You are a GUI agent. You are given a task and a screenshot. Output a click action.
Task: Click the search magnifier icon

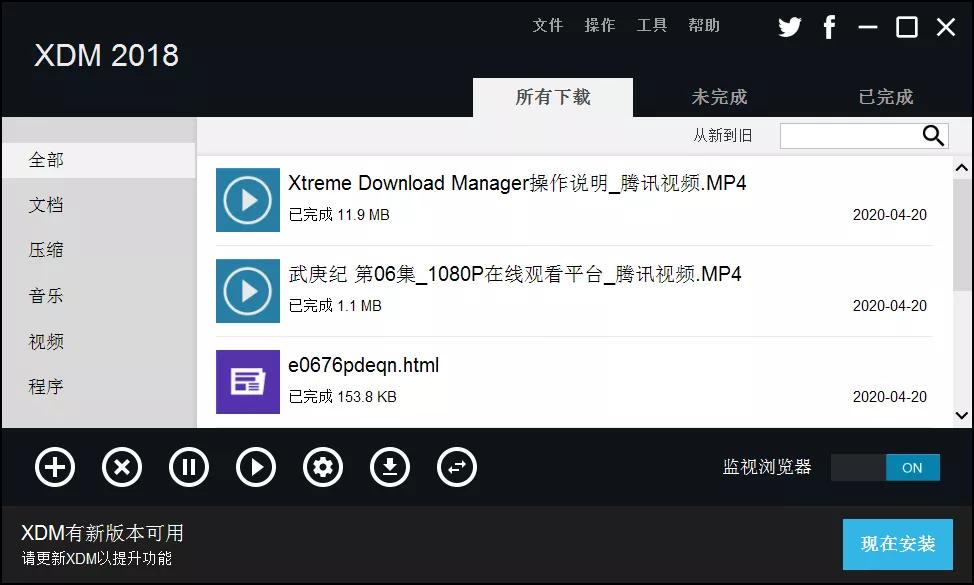click(x=932, y=135)
